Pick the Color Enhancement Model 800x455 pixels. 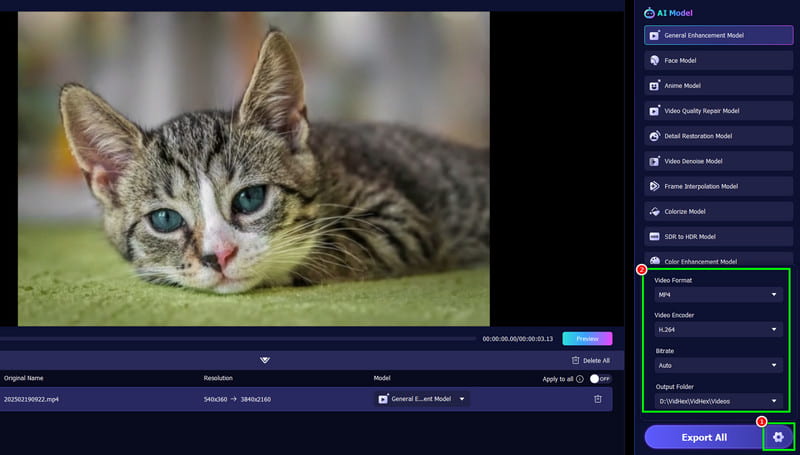click(718, 261)
